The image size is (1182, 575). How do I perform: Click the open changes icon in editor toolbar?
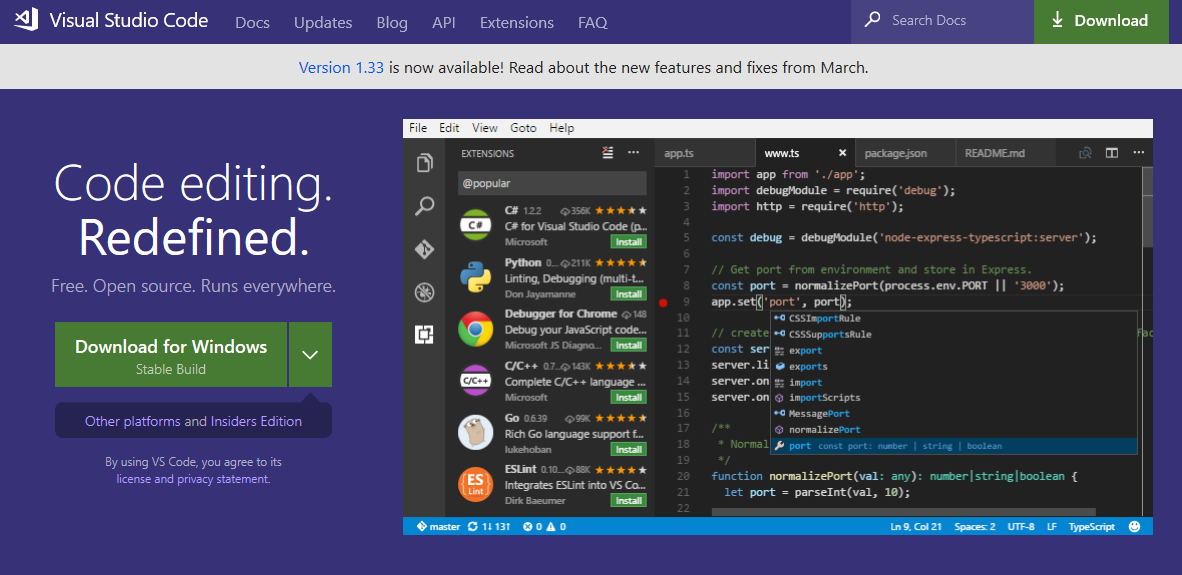point(1086,153)
